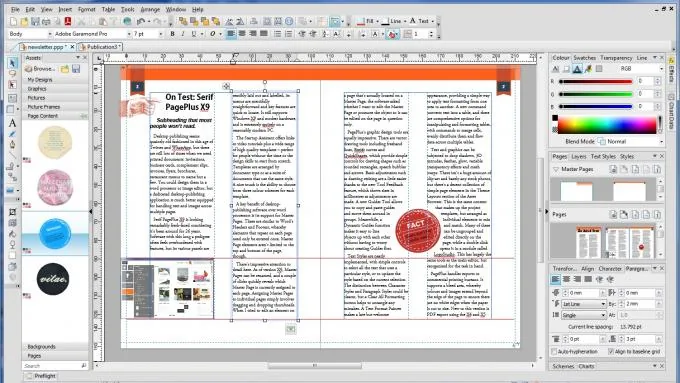Click the Hyperlink globe icon in toolbar
This screenshot has height=383, width=680.
tap(127, 21)
